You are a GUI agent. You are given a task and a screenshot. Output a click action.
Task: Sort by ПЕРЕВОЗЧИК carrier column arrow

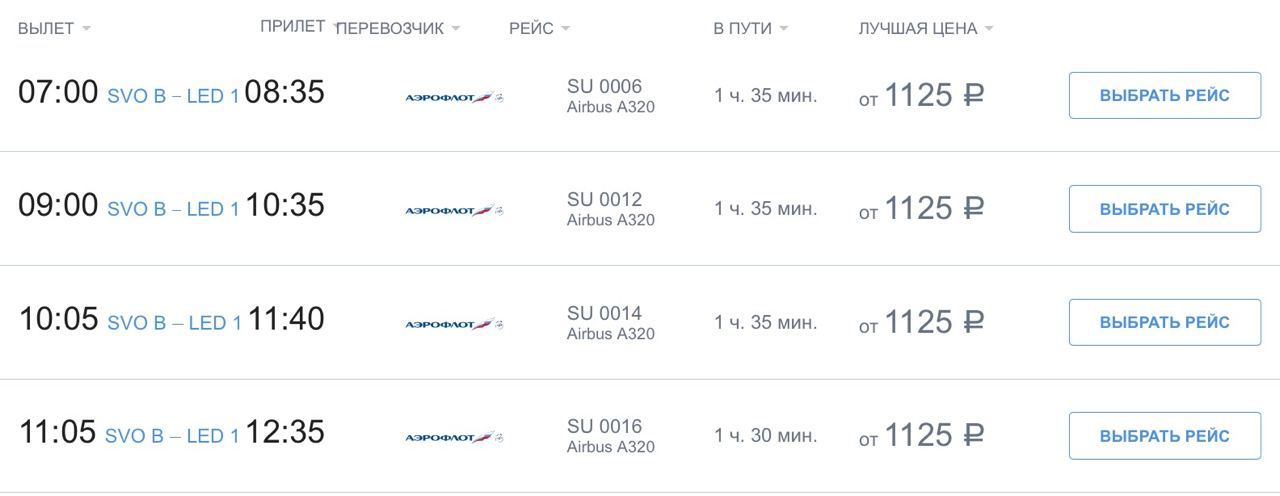(456, 28)
